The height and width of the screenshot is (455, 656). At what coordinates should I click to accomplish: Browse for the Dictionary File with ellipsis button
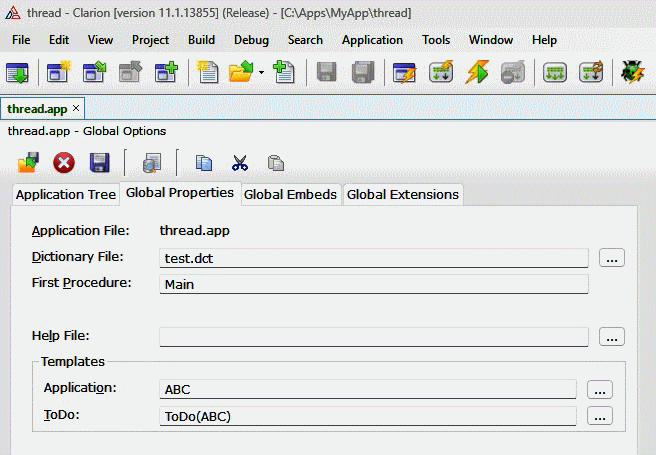612,258
